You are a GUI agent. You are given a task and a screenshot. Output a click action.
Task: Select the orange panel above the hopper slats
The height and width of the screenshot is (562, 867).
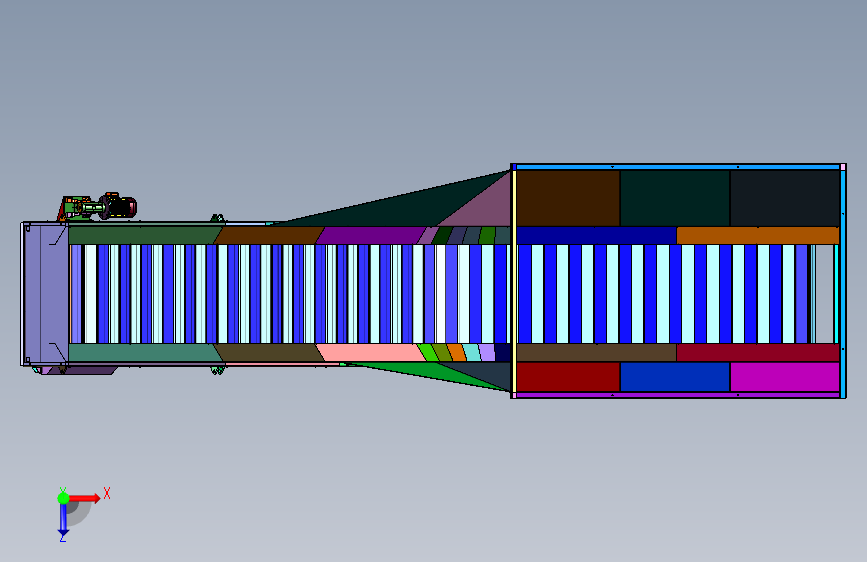(758, 235)
